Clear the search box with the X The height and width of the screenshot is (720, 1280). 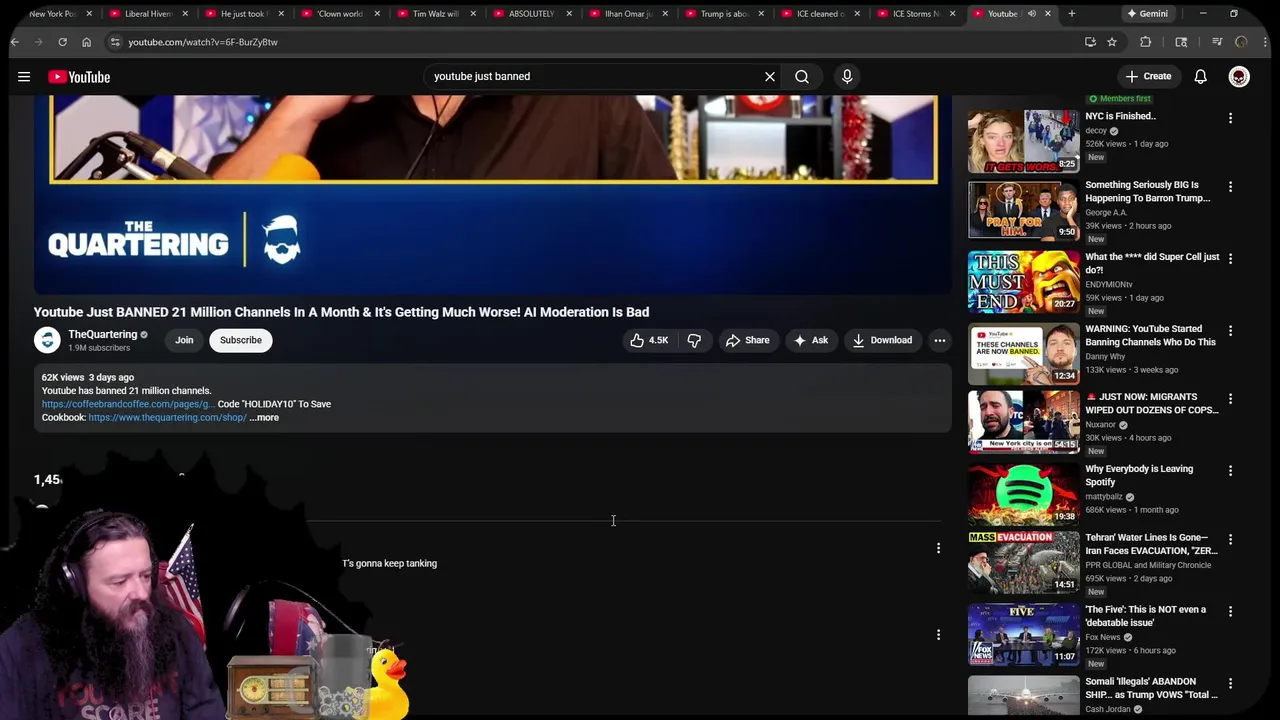pyautogui.click(x=770, y=76)
